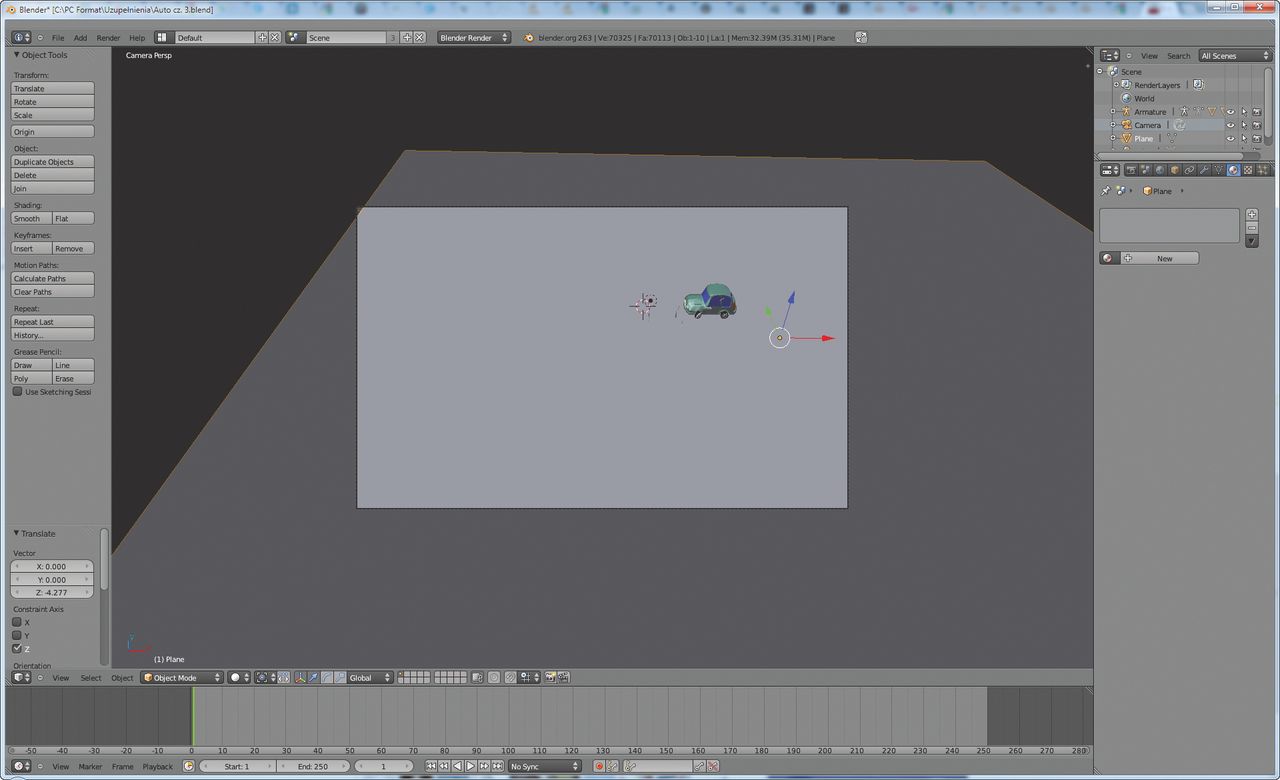The height and width of the screenshot is (780, 1280).
Task: Open the Texture properties checker icon
Action: 1248,170
